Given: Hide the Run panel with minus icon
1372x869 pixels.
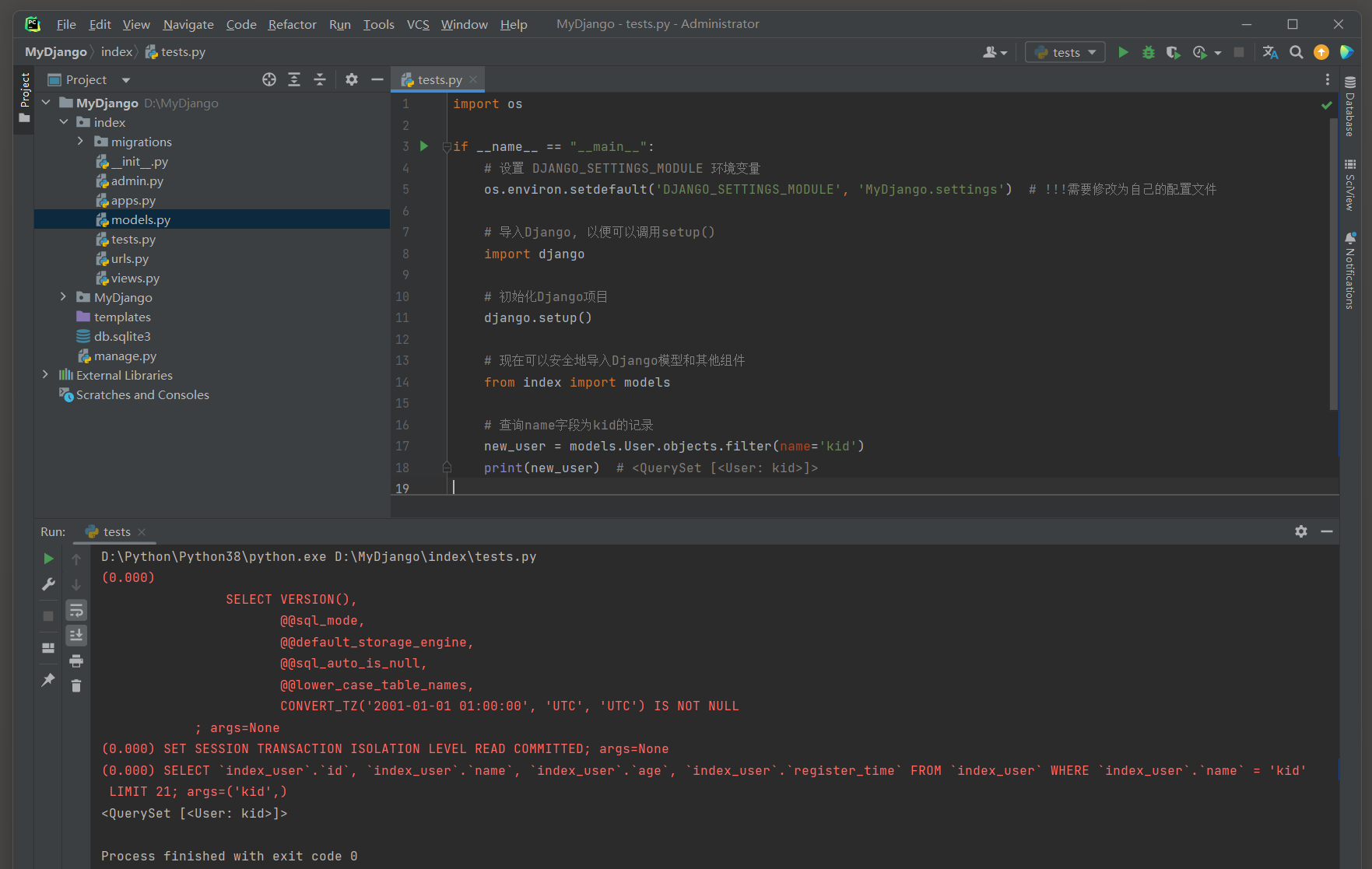Looking at the screenshot, I should tap(1327, 531).
